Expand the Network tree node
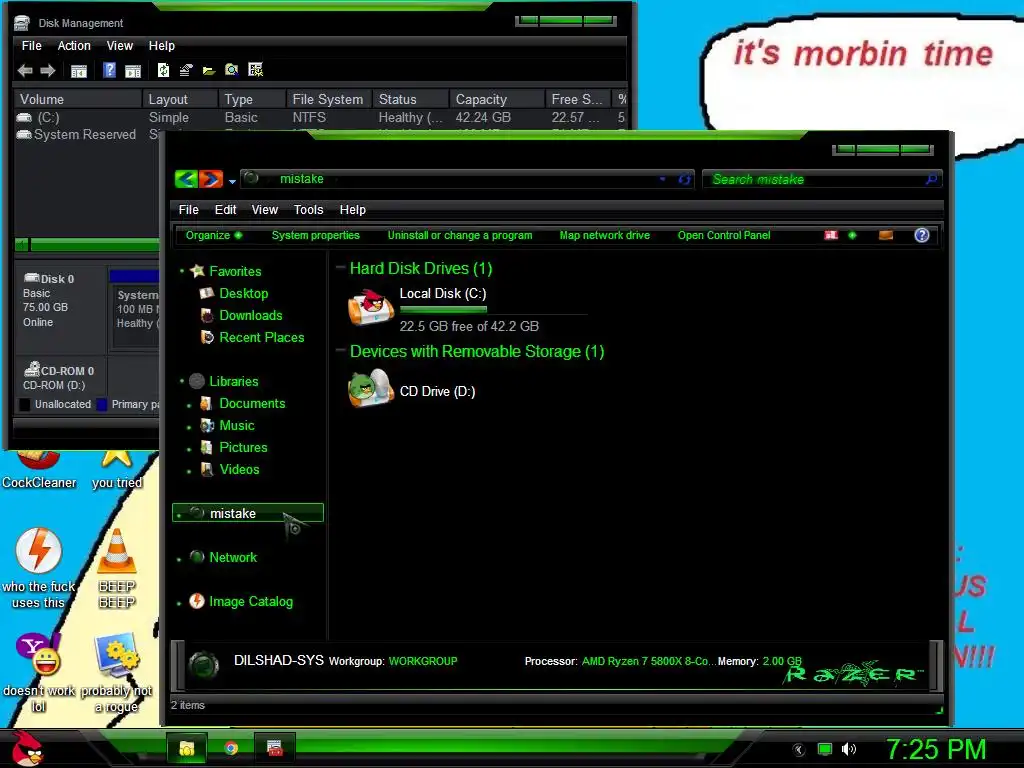Image resolution: width=1024 pixels, height=768 pixels. (179, 558)
